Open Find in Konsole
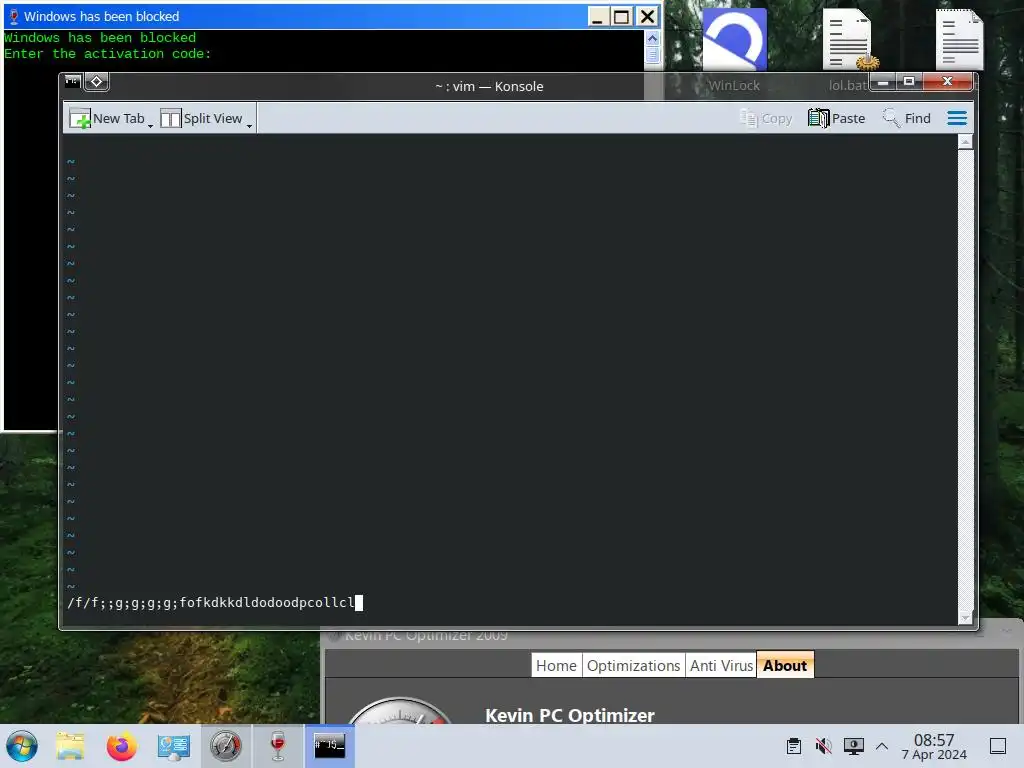 (x=906, y=118)
